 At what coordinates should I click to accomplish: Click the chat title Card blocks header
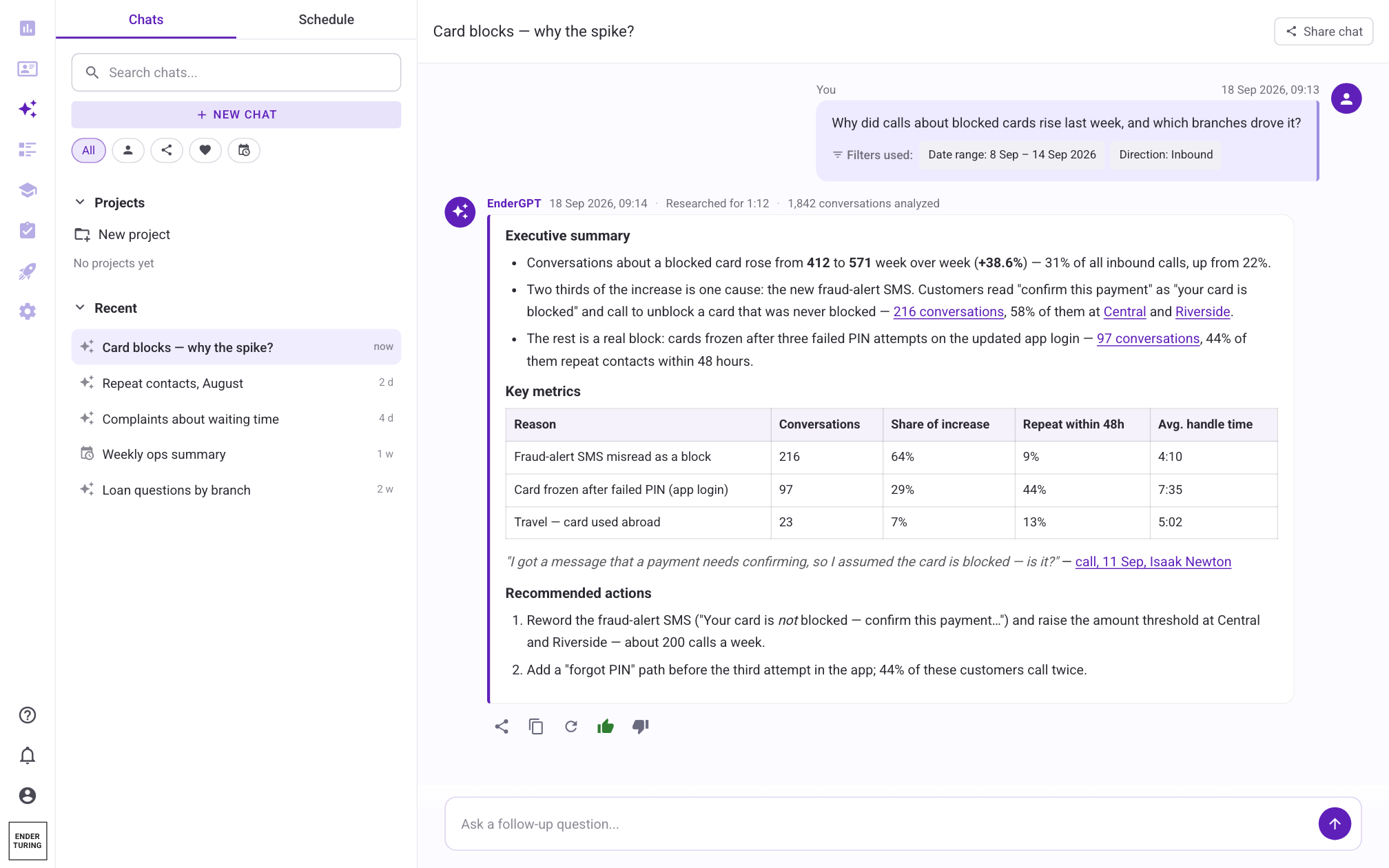(533, 32)
